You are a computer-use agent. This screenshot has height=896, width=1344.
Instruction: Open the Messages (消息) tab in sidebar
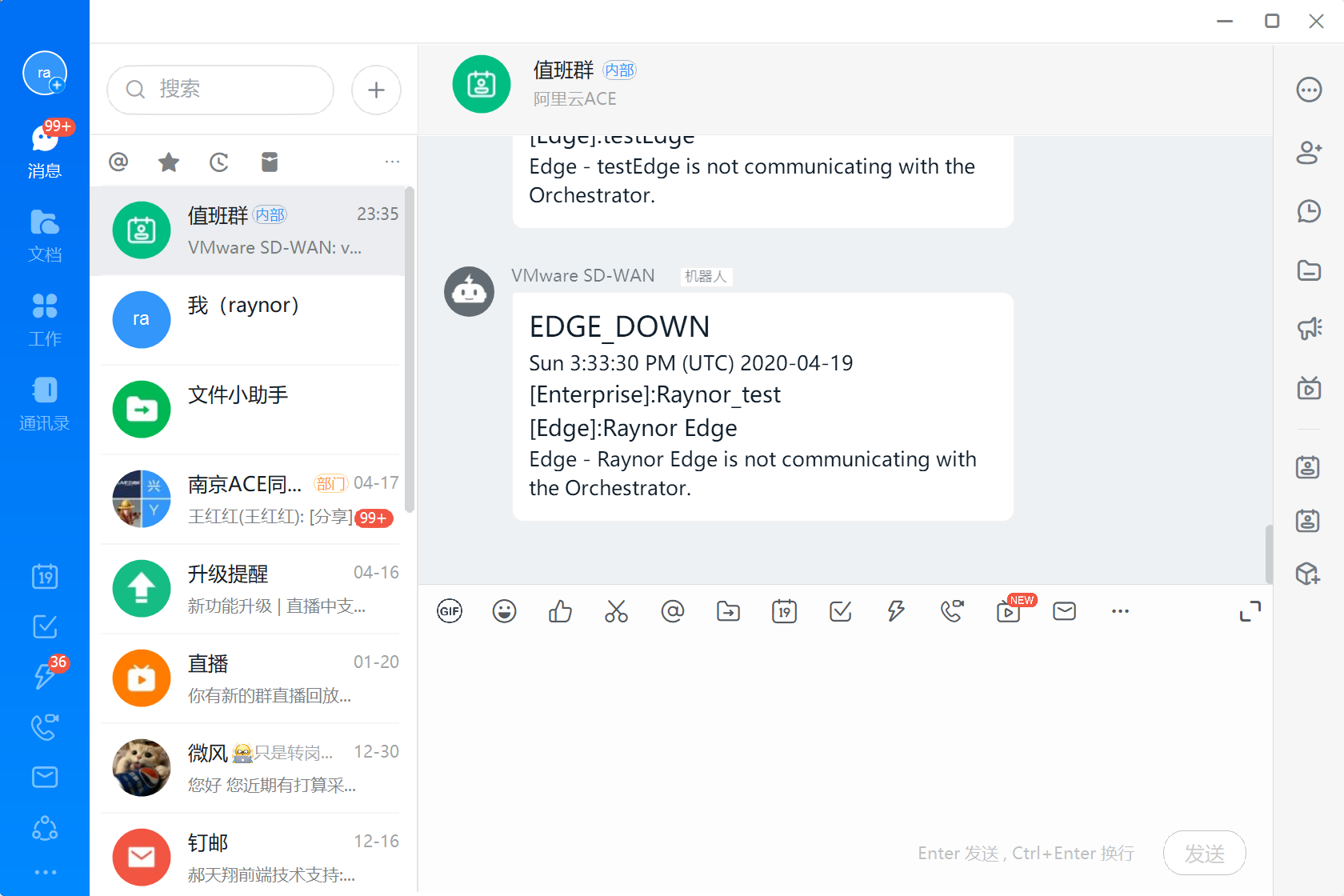pyautogui.click(x=45, y=150)
